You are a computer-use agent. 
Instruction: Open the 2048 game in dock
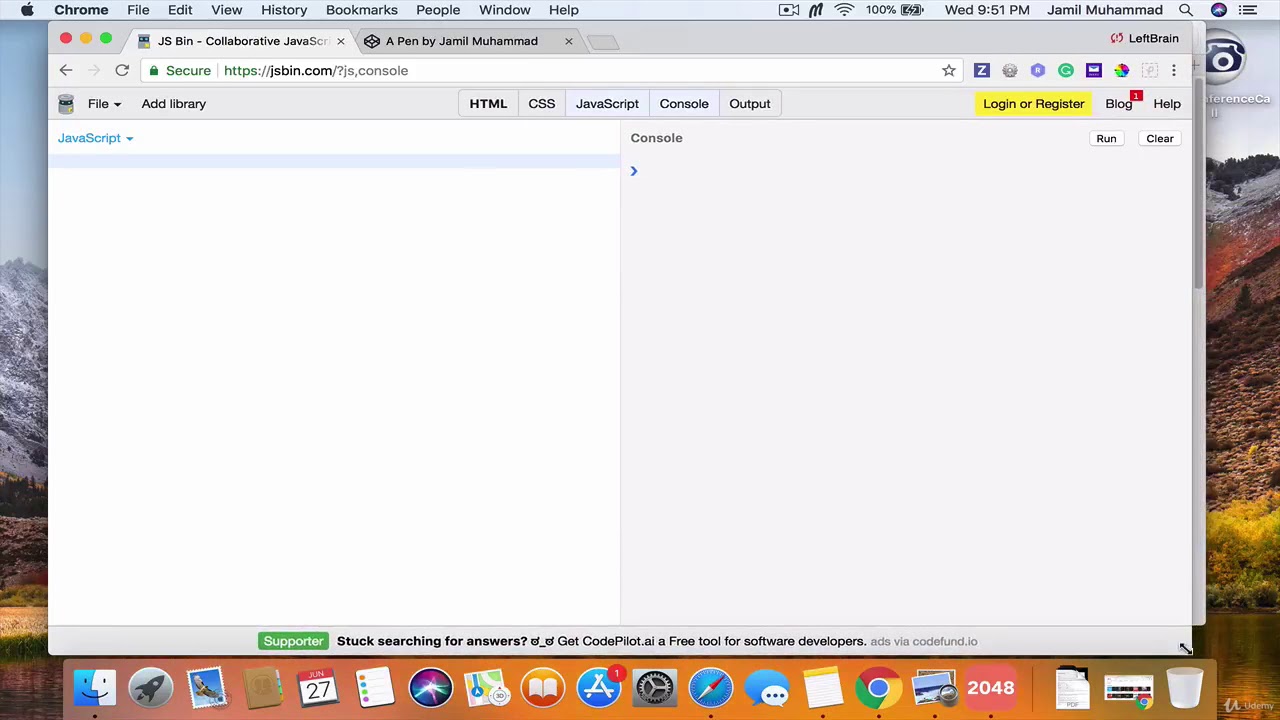click(x=990, y=688)
